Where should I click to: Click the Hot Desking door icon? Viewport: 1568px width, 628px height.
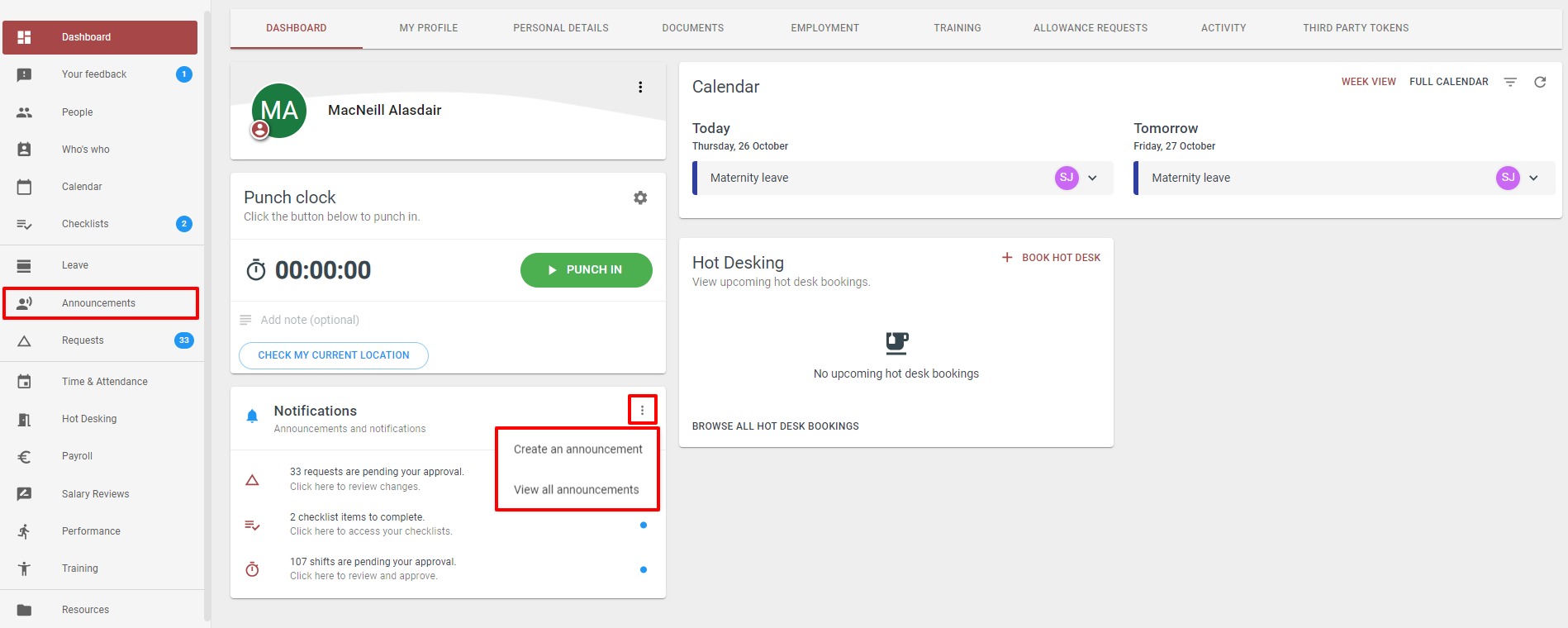point(24,419)
